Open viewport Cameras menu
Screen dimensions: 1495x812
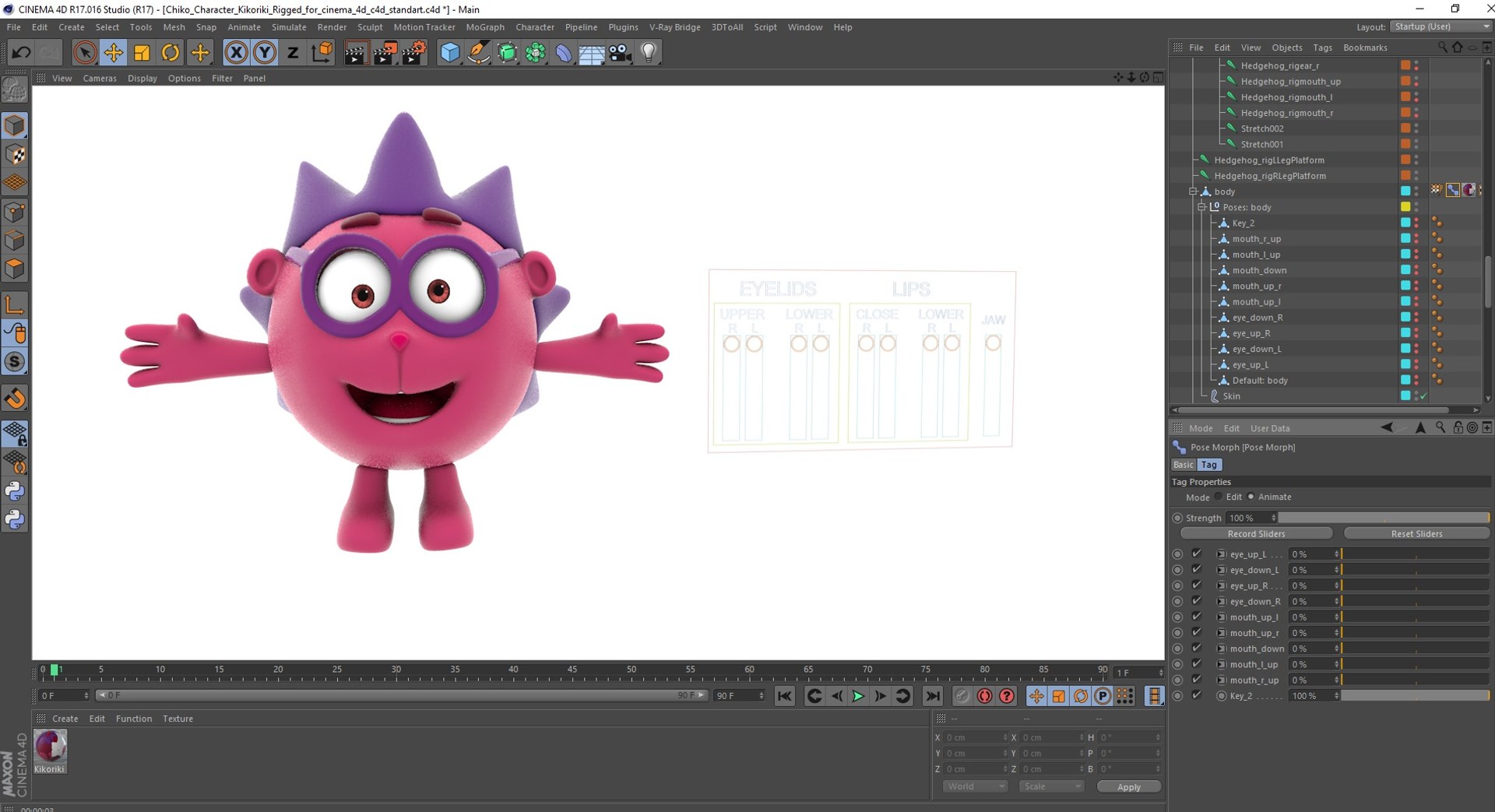click(x=100, y=79)
